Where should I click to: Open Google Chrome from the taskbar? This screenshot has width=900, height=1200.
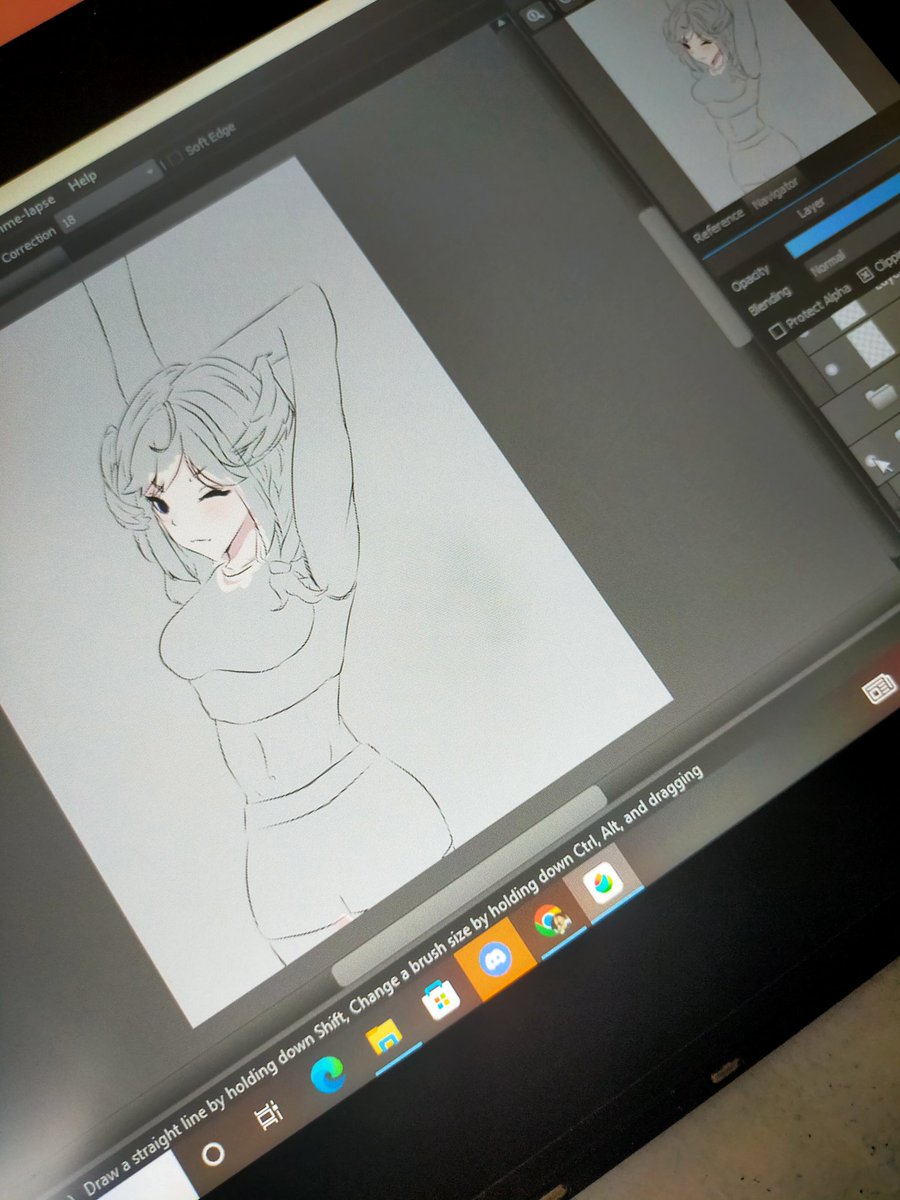click(551, 920)
